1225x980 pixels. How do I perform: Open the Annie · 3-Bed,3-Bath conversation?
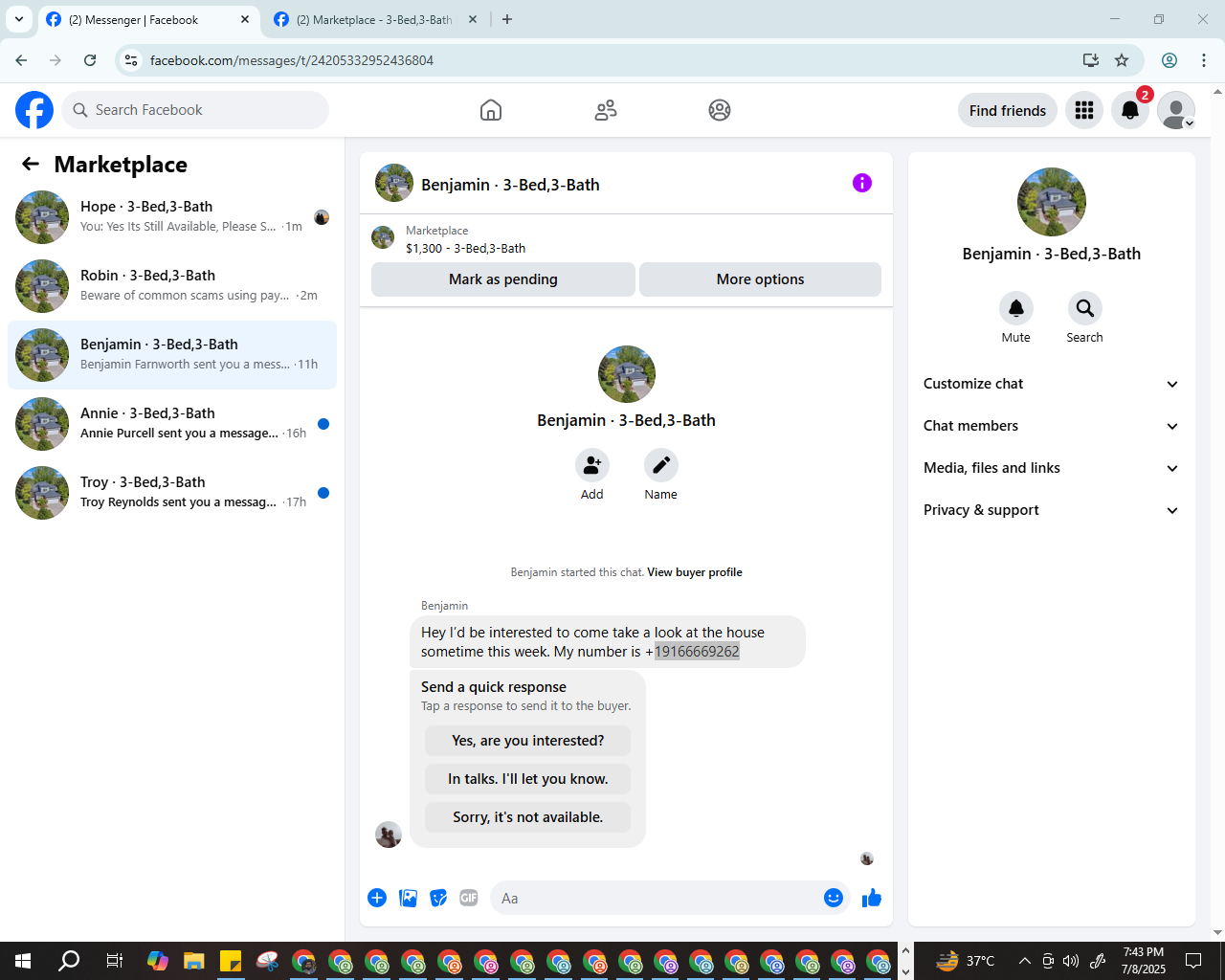click(172, 424)
